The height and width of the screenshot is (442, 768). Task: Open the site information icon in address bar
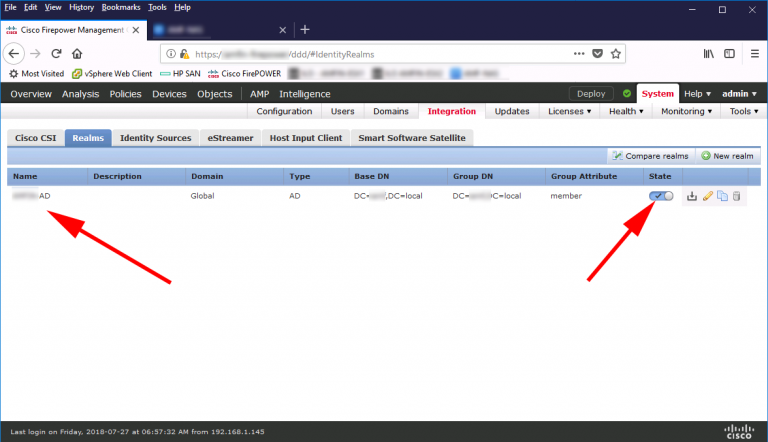click(171, 54)
